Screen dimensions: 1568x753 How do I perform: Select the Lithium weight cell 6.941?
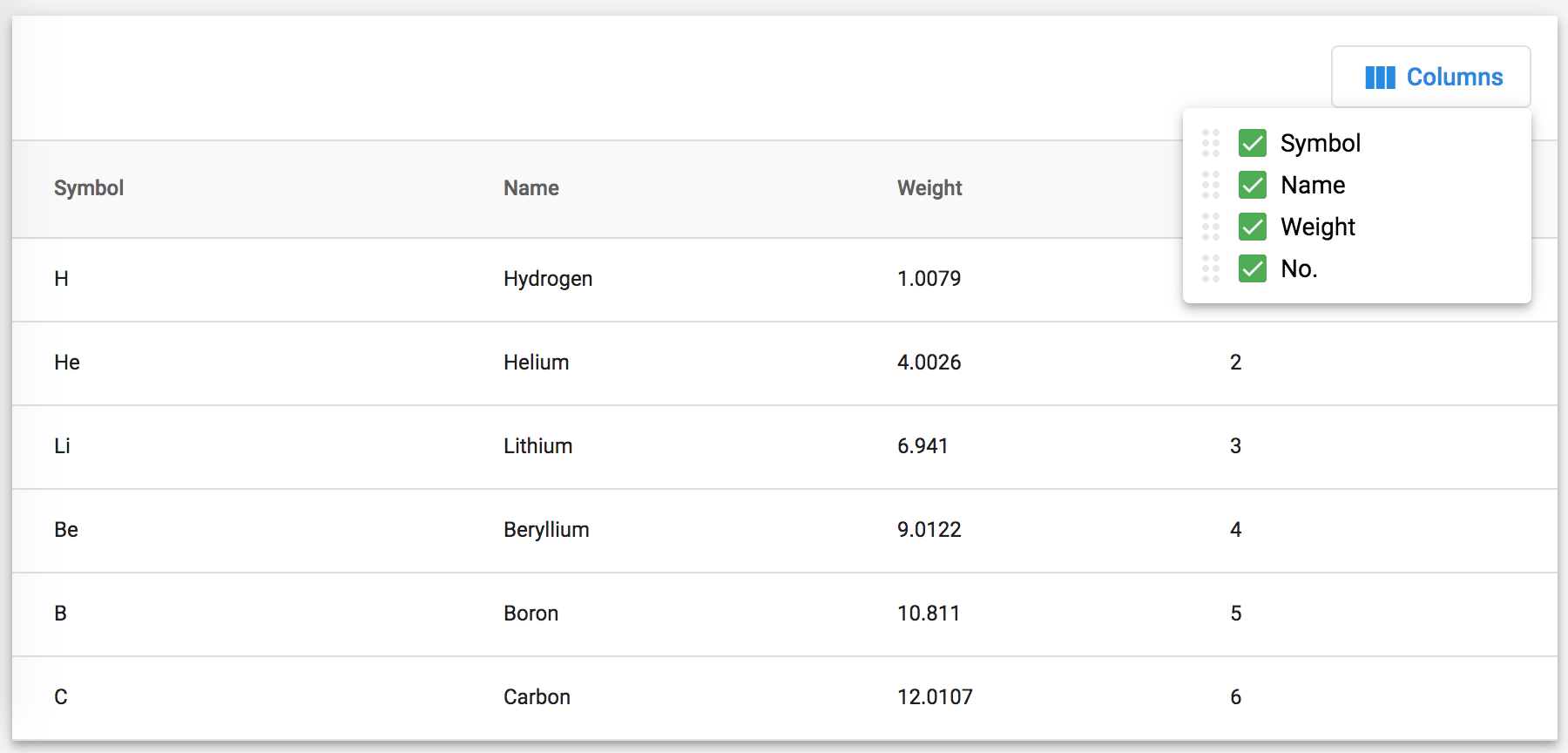(923, 446)
